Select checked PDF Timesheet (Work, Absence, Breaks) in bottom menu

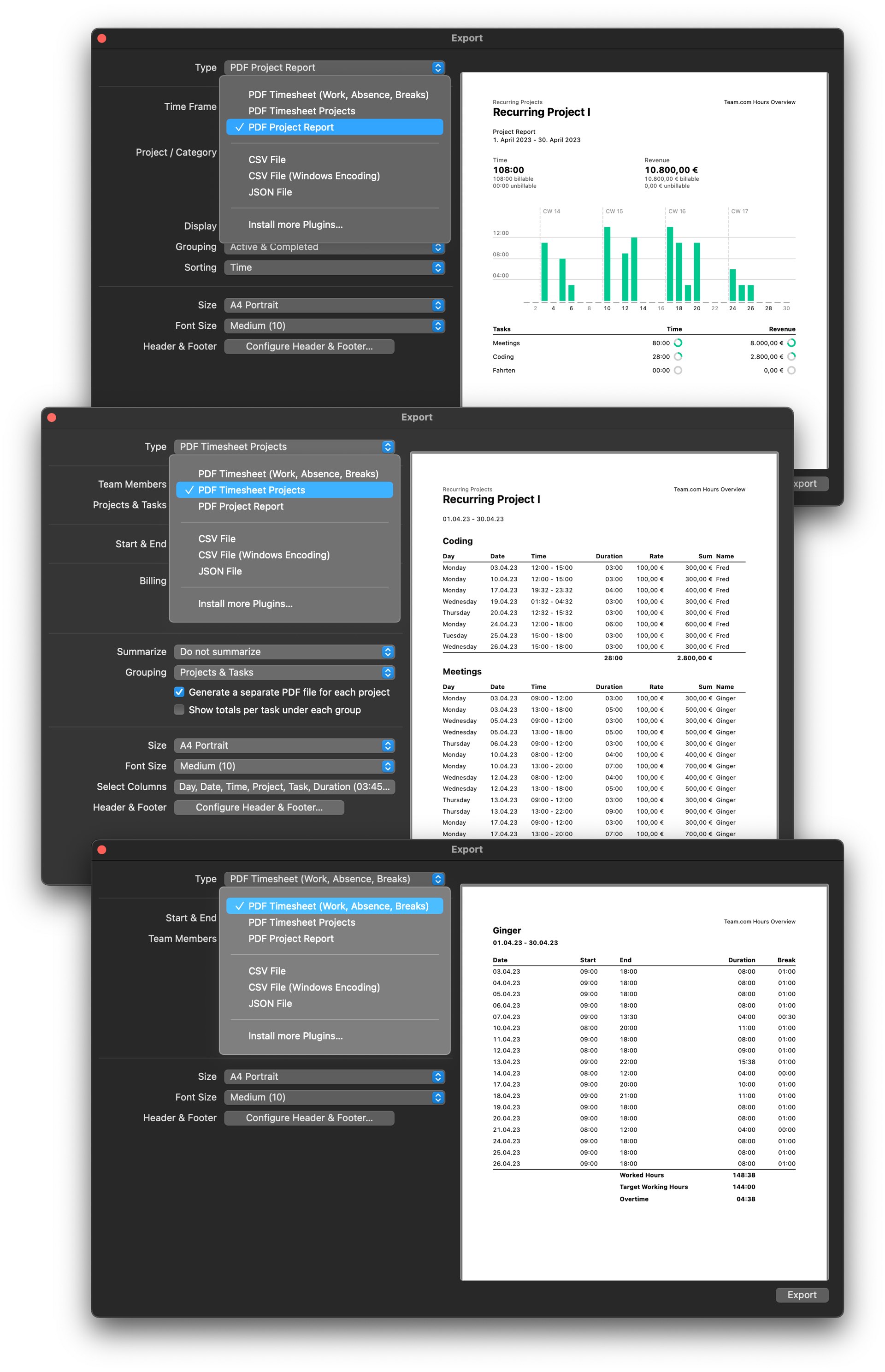point(335,906)
